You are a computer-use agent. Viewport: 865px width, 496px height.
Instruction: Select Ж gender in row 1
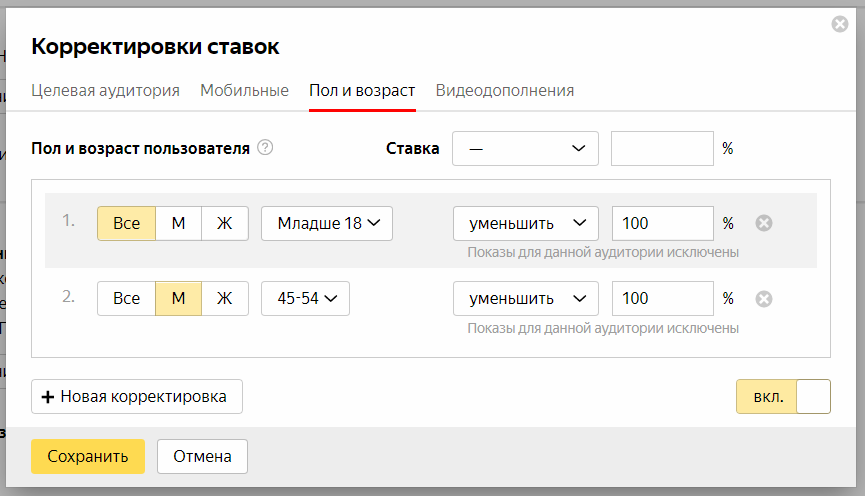point(225,223)
